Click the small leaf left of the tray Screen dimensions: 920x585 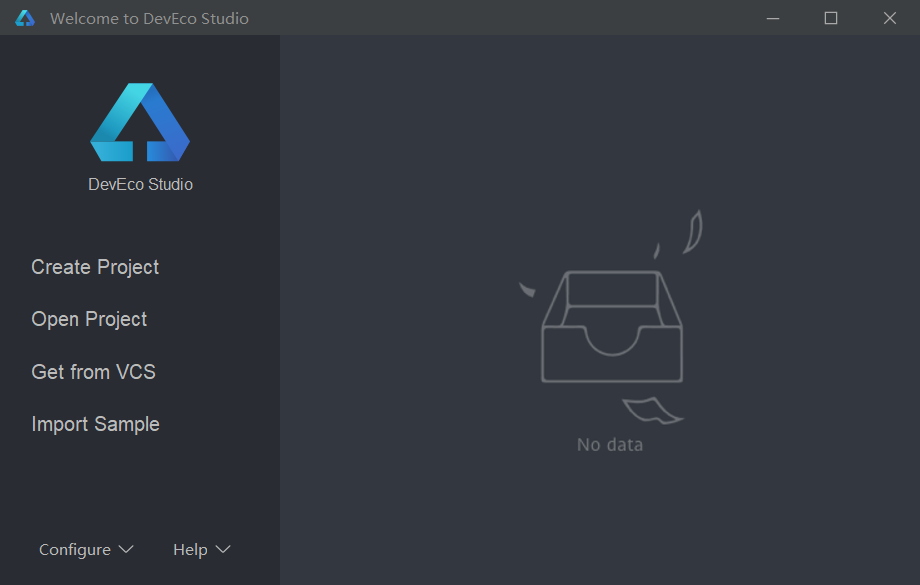pos(526,290)
